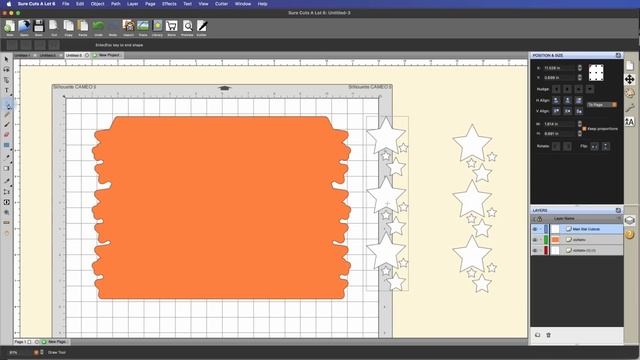Open the Fill & Stroke palette panel icon
Screen dimensions: 640x360
click(x=630, y=93)
